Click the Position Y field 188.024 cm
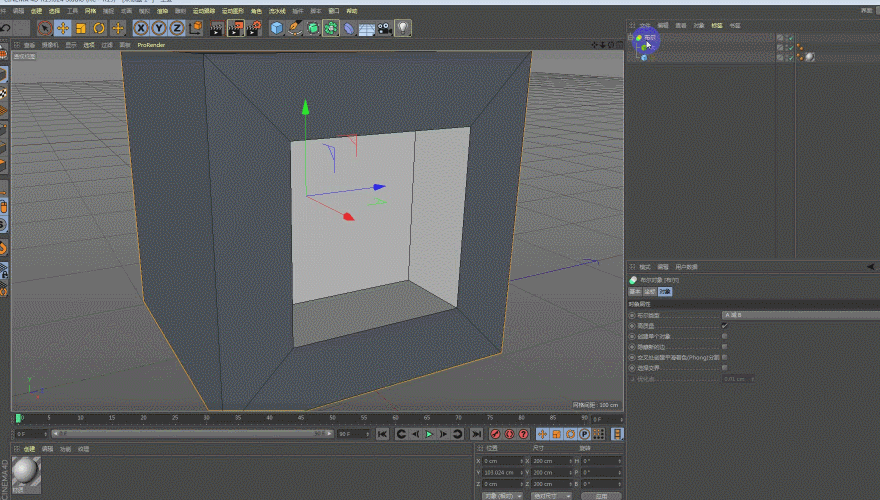 click(503, 473)
